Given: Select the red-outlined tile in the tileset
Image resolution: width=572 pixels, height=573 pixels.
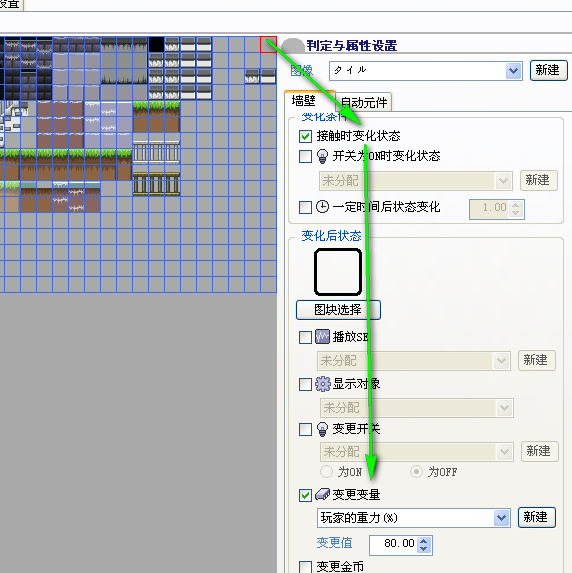Looking at the screenshot, I should click(x=268, y=45).
